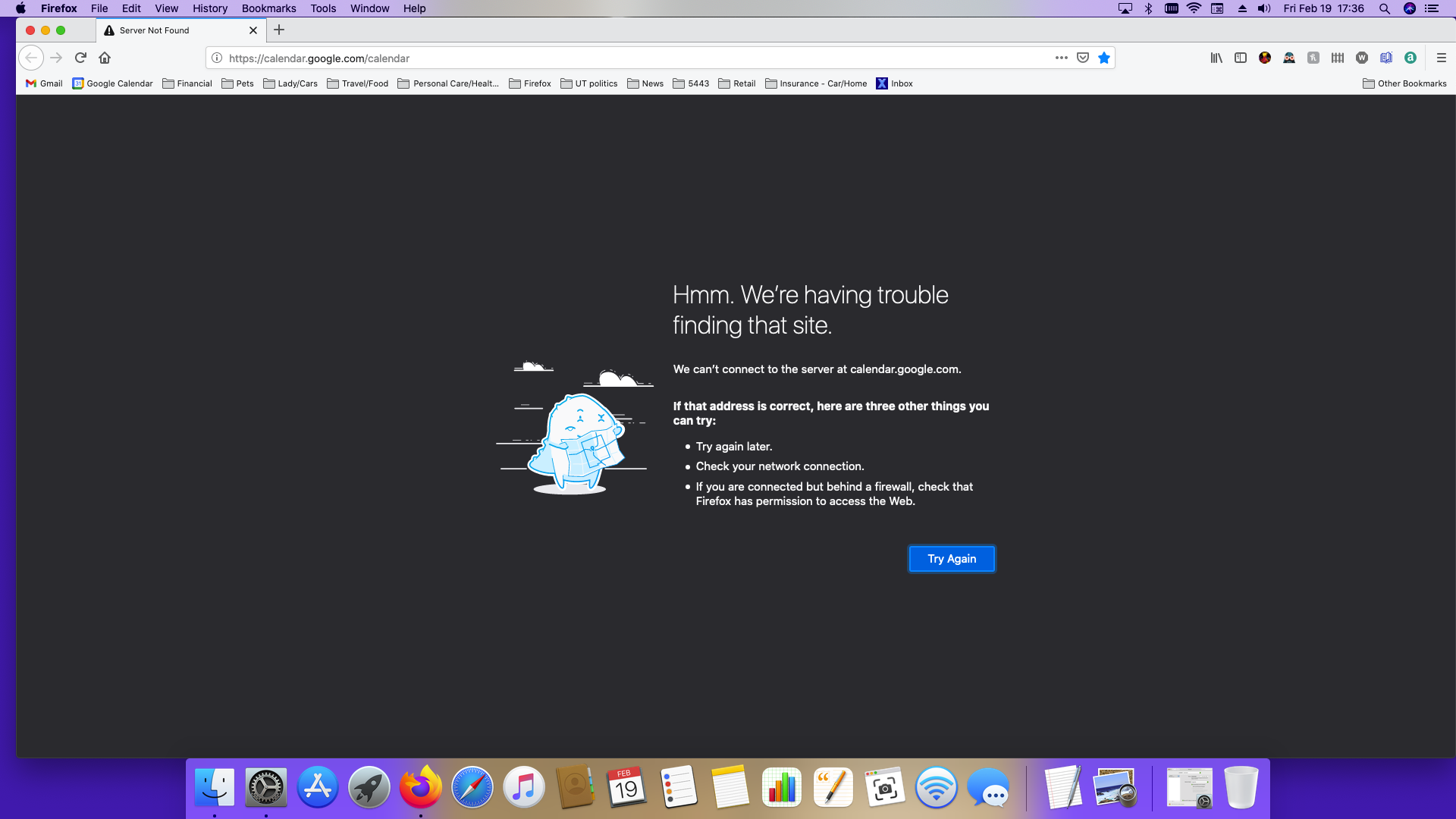Select the Server Not Found tab
The image size is (1456, 819).
(x=181, y=30)
